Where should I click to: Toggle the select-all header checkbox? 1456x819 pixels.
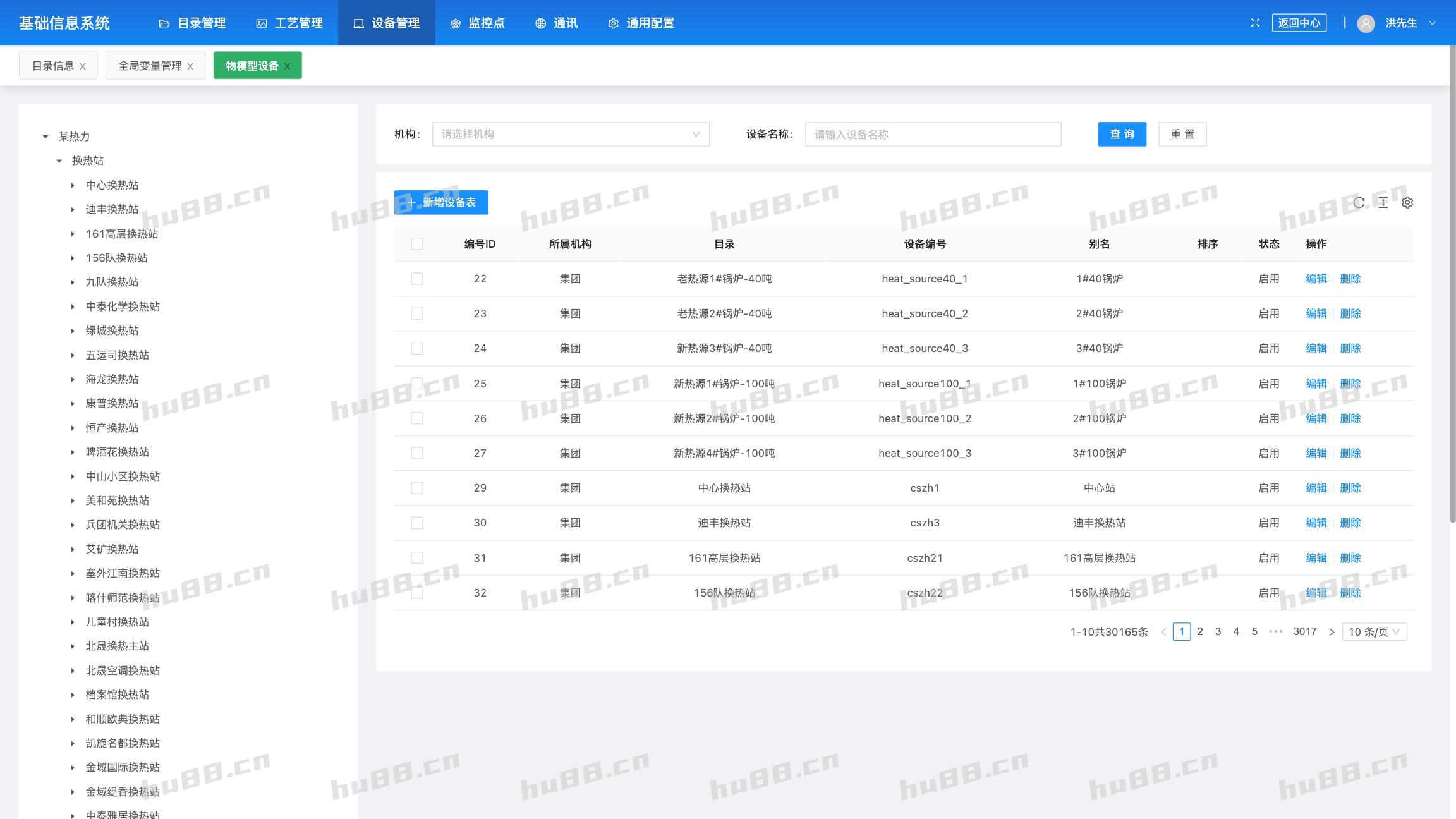(417, 244)
